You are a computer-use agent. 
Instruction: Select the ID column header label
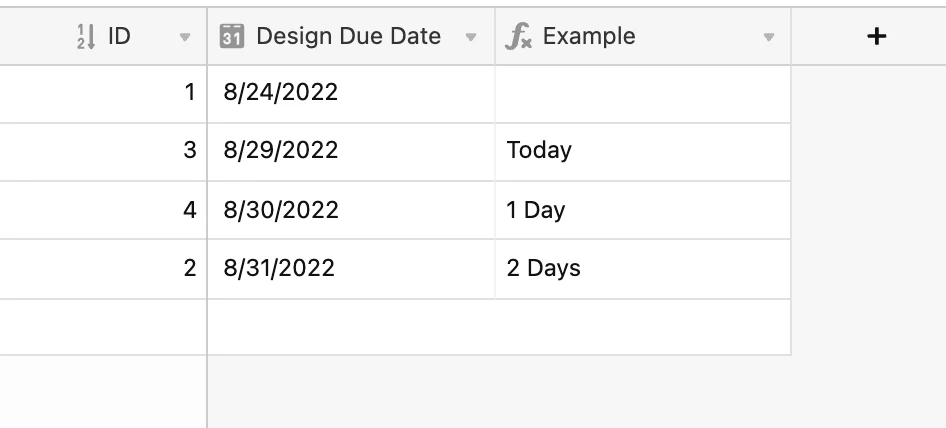119,36
